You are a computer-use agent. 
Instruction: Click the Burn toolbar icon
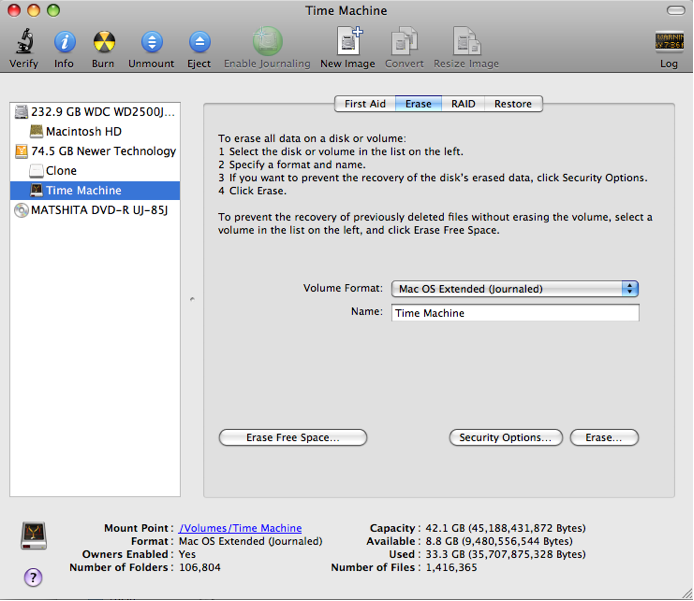pyautogui.click(x=103, y=43)
